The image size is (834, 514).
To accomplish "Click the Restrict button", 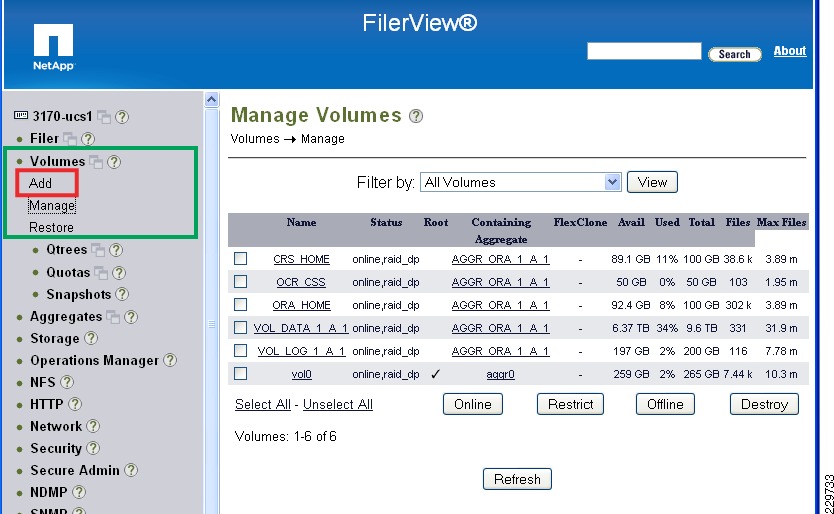I will [570, 404].
